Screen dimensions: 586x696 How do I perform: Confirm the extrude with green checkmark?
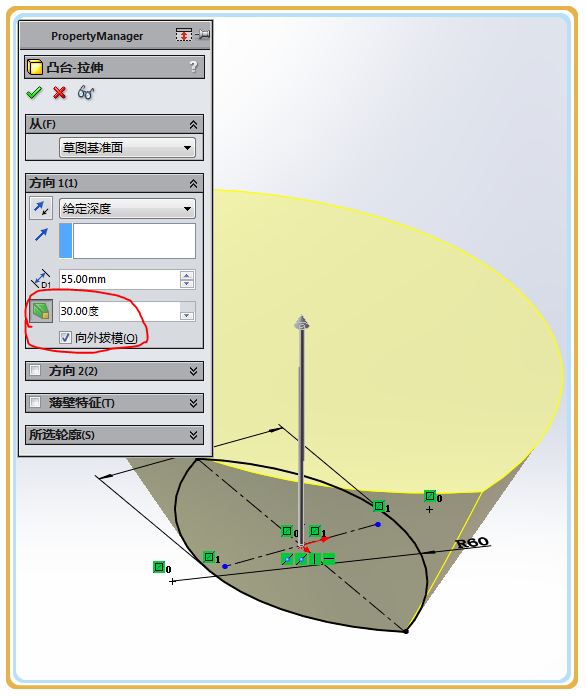pyautogui.click(x=34, y=93)
